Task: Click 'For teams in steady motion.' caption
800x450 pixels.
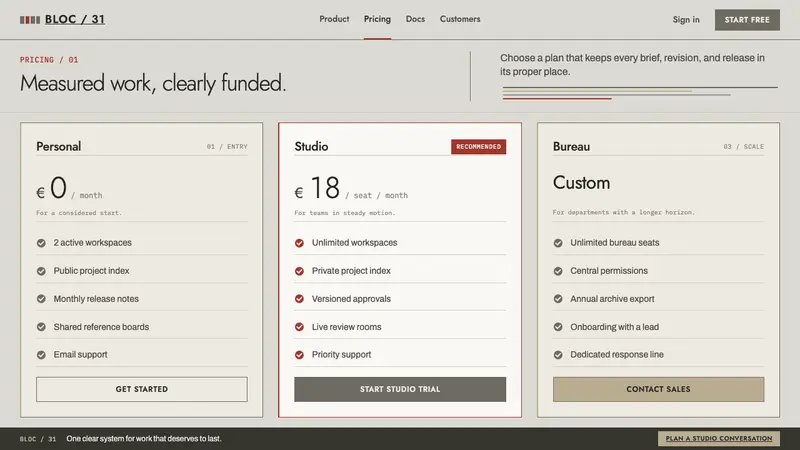Action: (345, 213)
